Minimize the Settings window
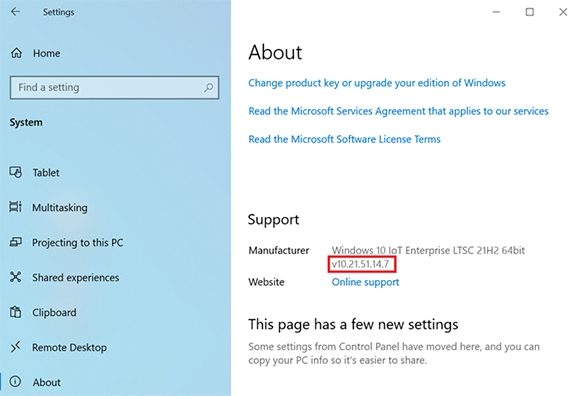Viewport: 580px width, 396px height. pos(496,12)
